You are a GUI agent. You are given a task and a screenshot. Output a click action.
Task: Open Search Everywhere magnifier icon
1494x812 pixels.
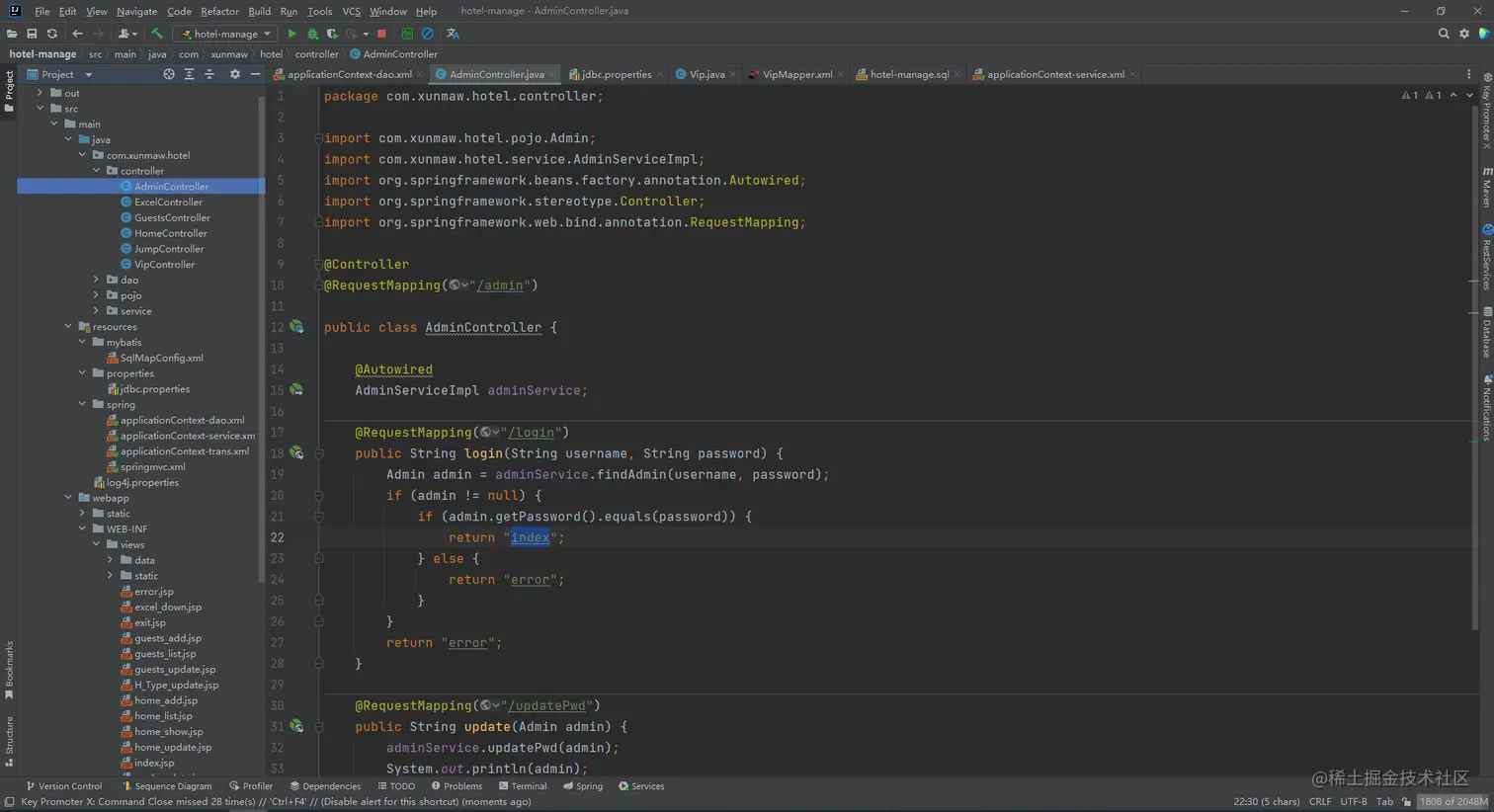1444,34
